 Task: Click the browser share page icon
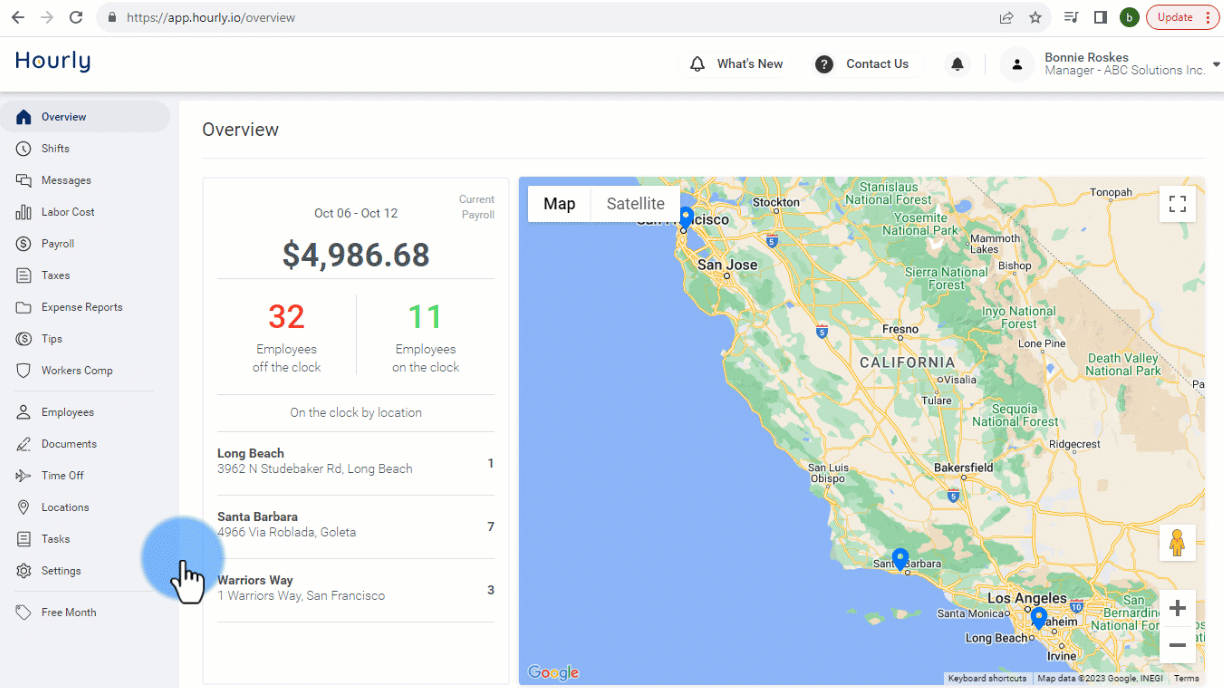coord(1006,17)
